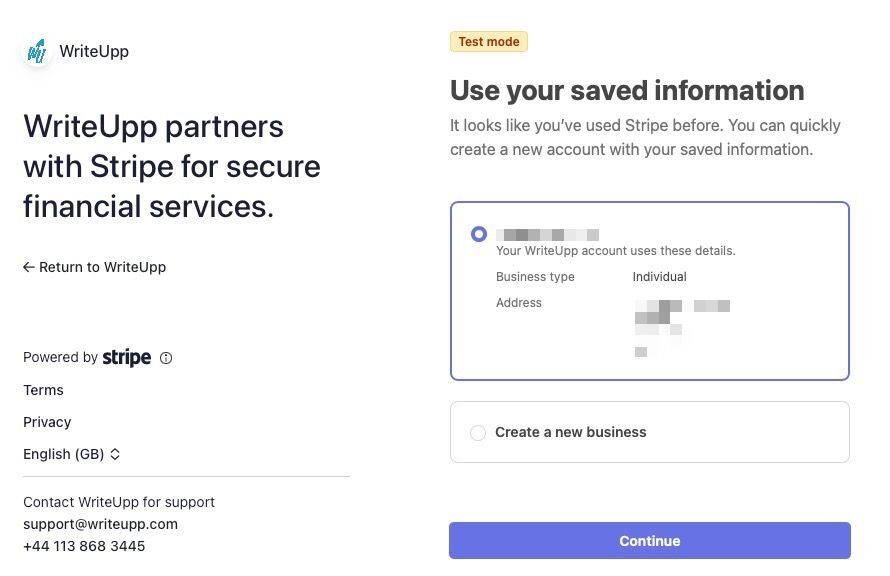Select the Create a new business radio
890x576 pixels.
point(478,433)
